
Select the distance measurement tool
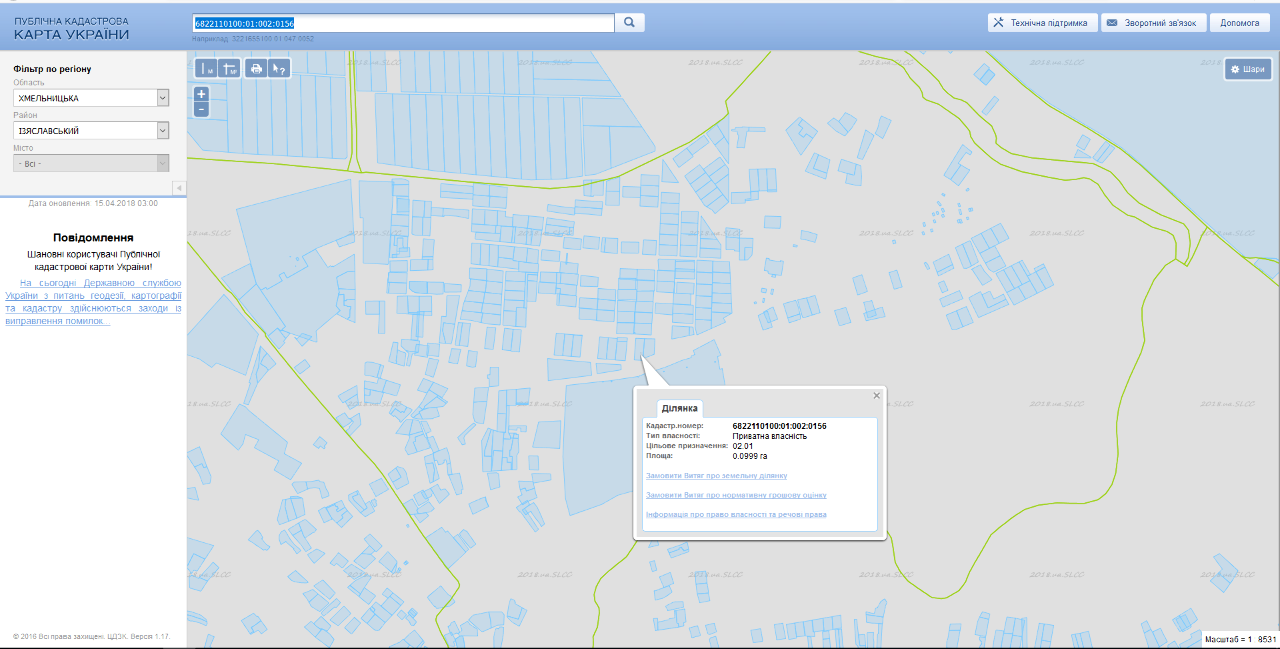[x=206, y=69]
